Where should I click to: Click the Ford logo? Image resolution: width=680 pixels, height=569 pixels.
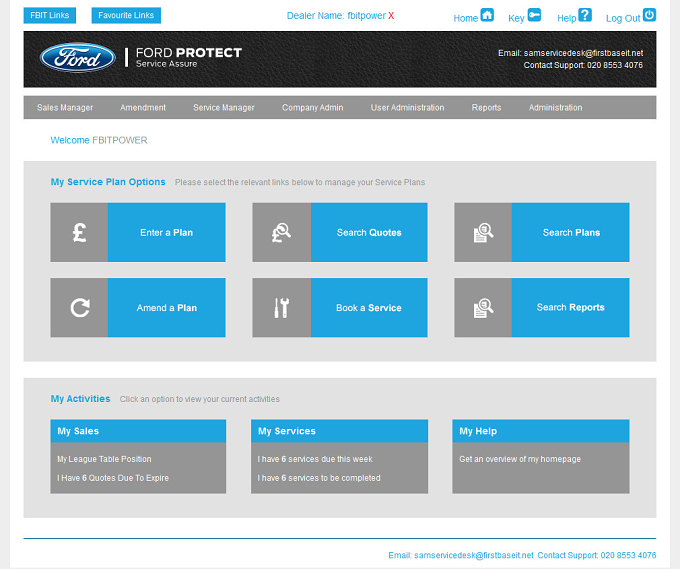78,58
